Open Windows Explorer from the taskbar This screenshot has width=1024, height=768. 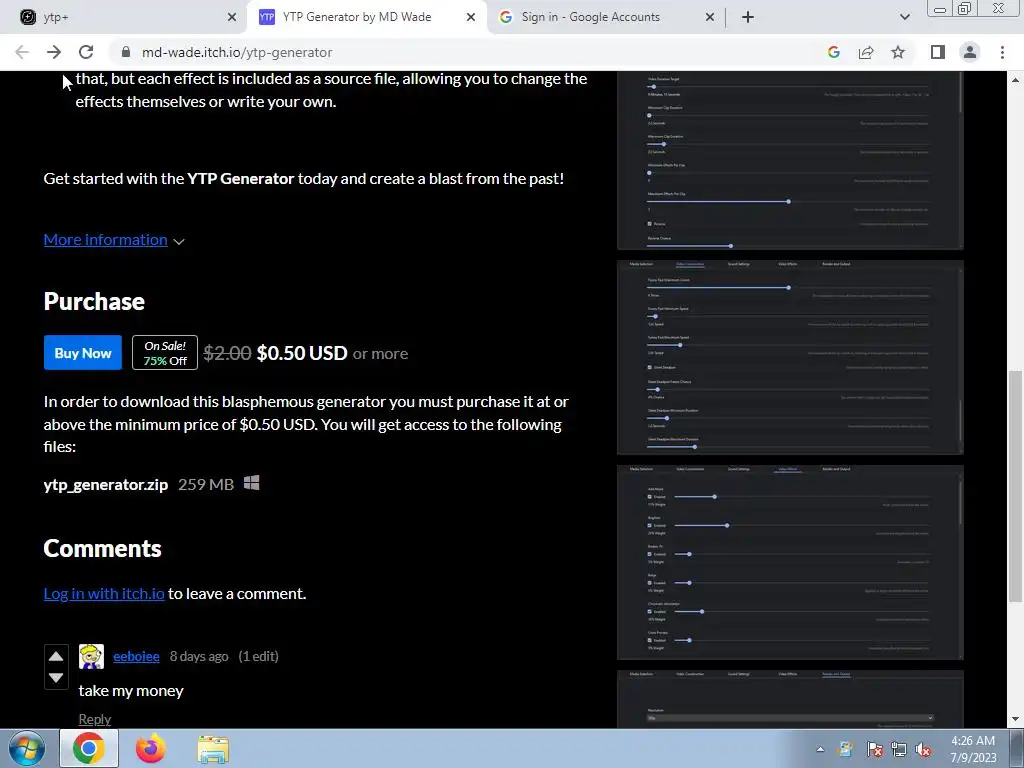point(213,749)
